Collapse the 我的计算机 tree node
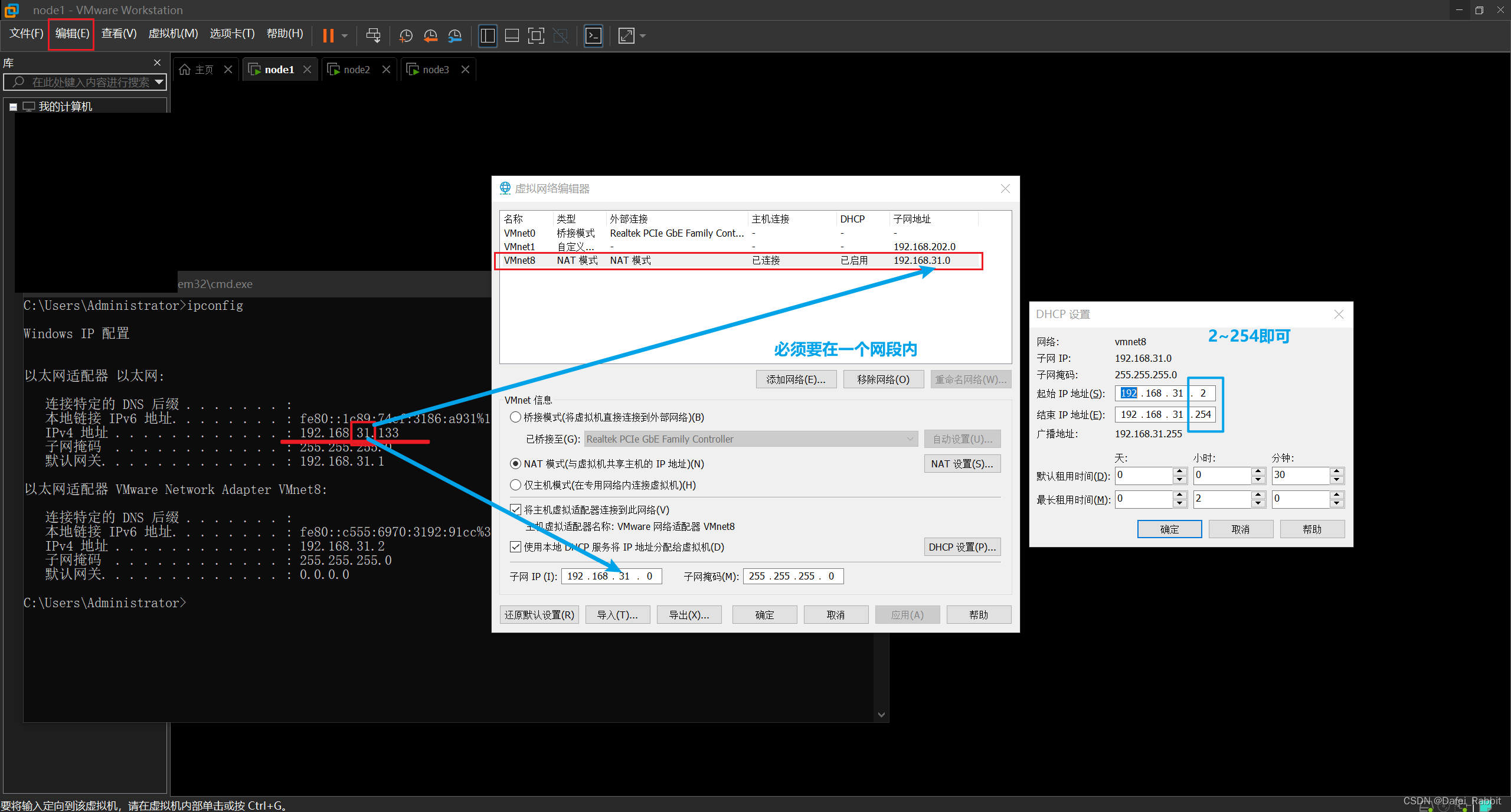 tap(13, 107)
